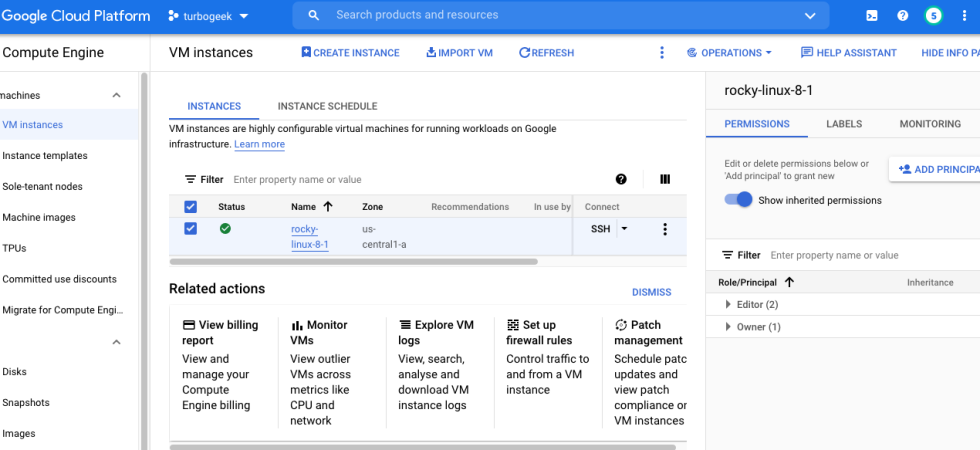The image size is (980, 450).
Task: Switch to the INSTANCES tab
Action: click(214, 106)
